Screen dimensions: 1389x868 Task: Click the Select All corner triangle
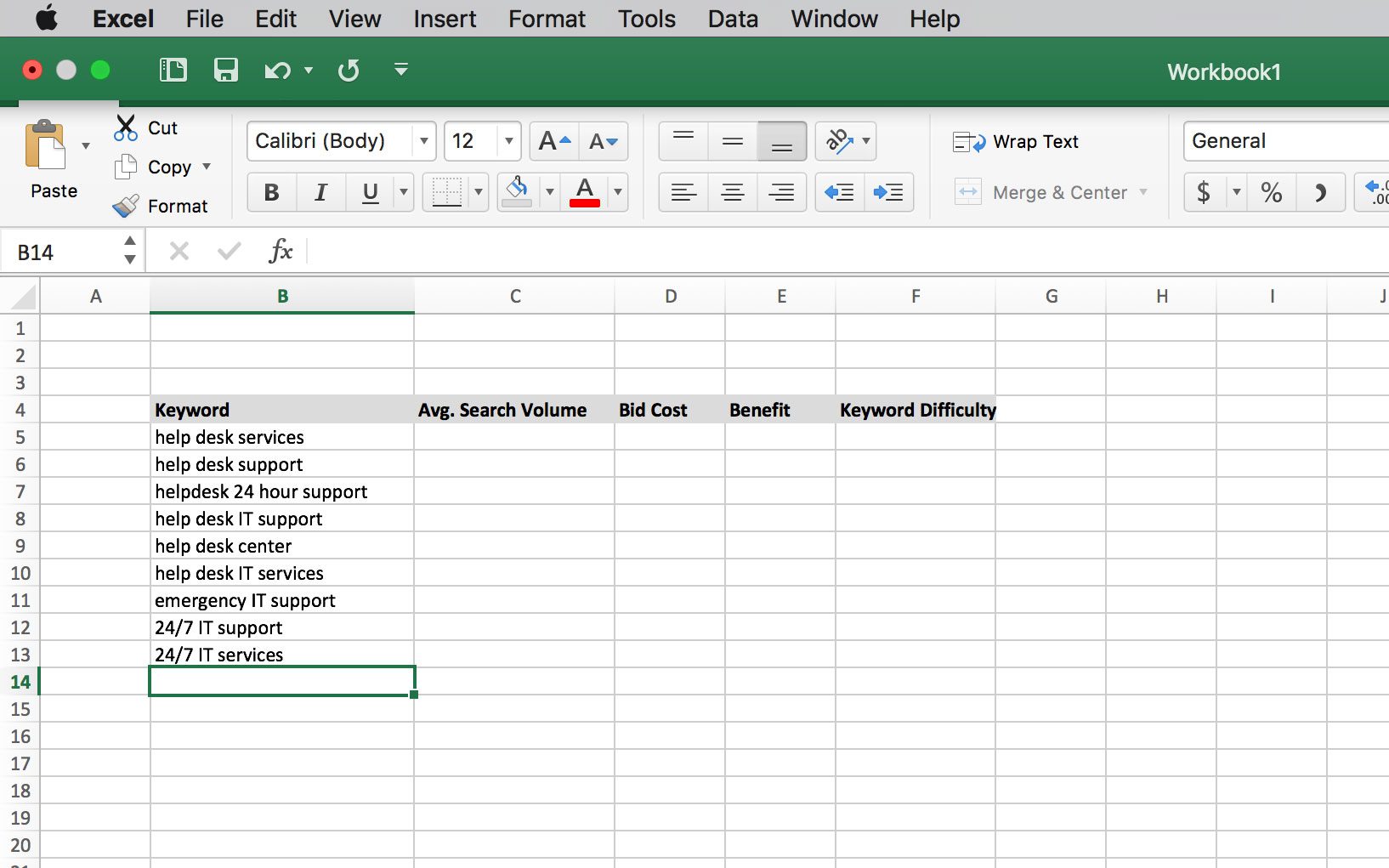click(x=21, y=297)
